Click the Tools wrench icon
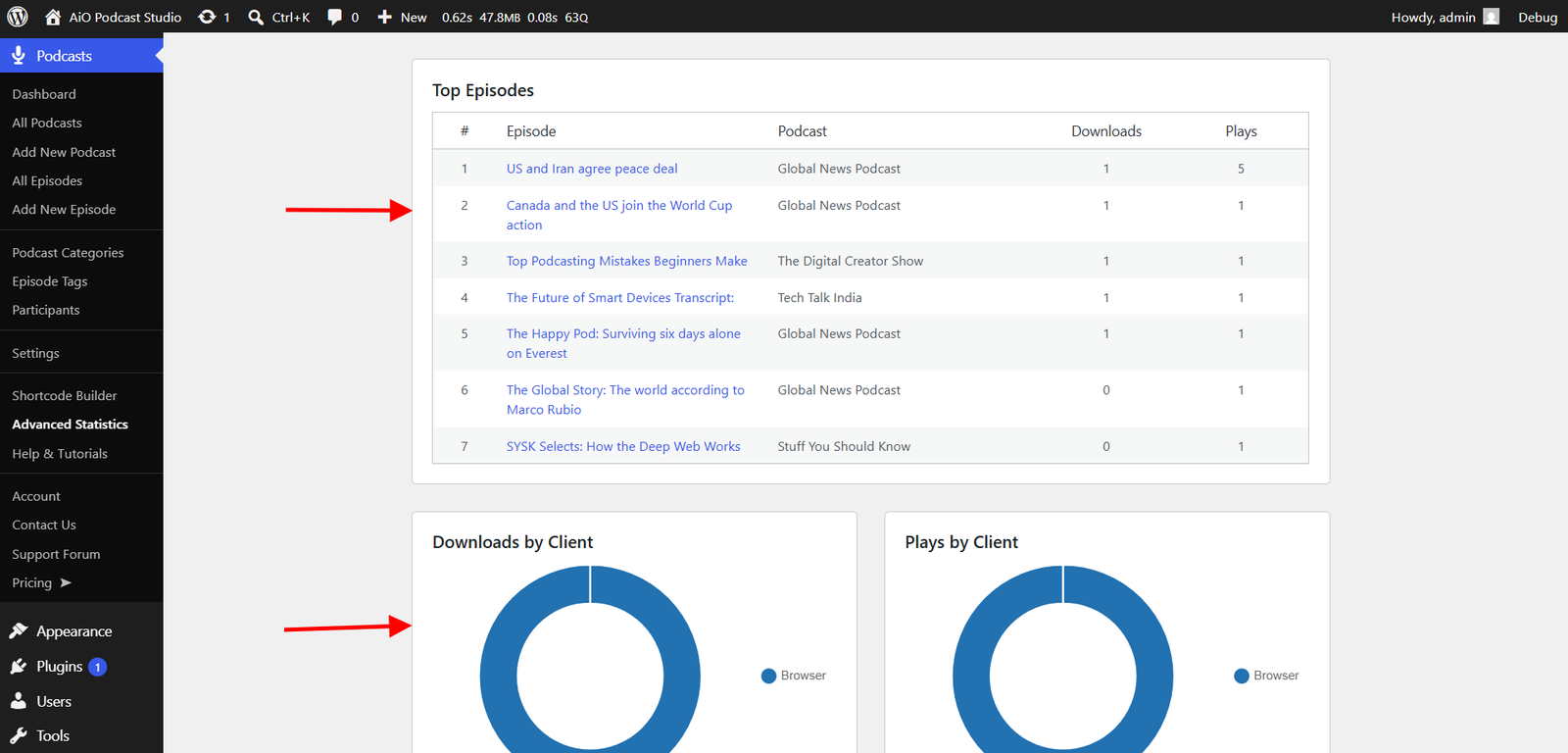Viewport: 1568px width, 753px height. point(19,735)
